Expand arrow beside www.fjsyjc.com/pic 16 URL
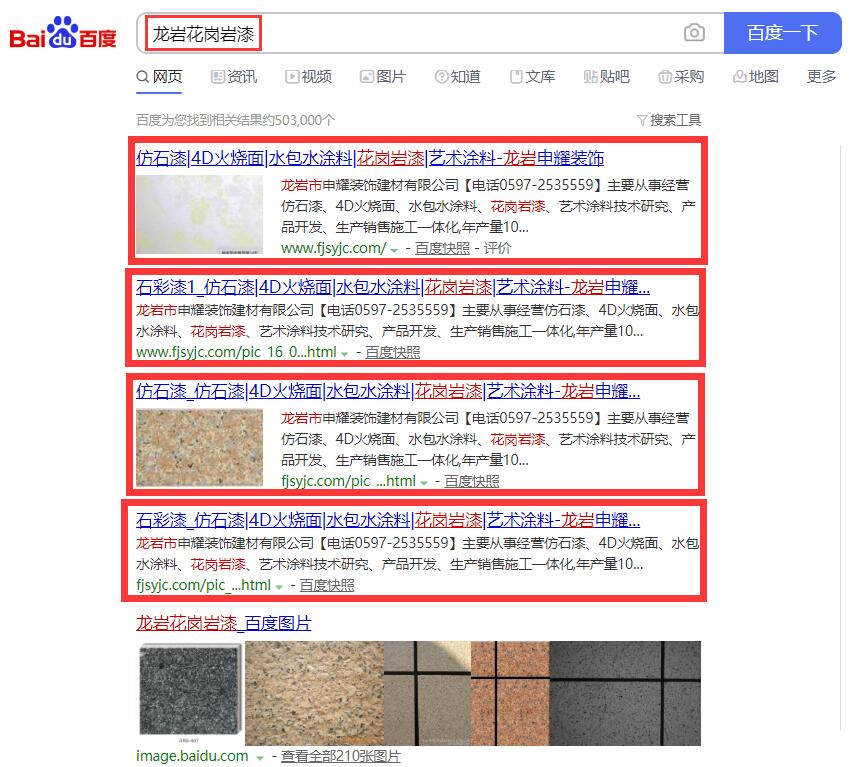 click(344, 354)
